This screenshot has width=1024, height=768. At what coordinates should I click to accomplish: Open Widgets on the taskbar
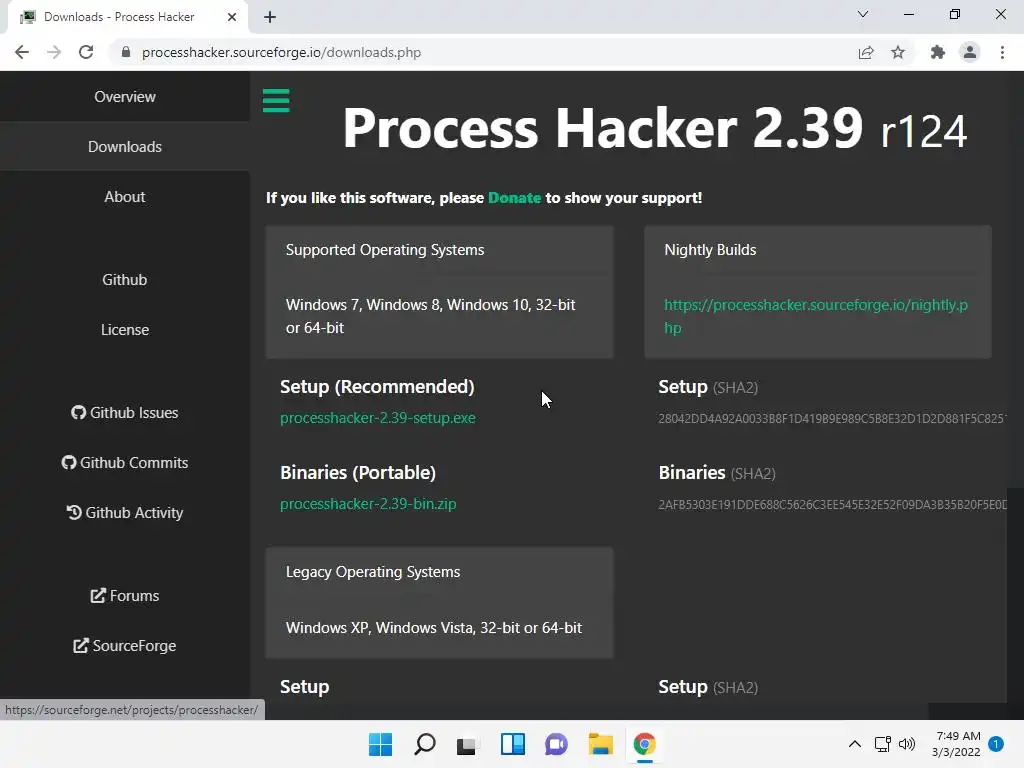513,744
